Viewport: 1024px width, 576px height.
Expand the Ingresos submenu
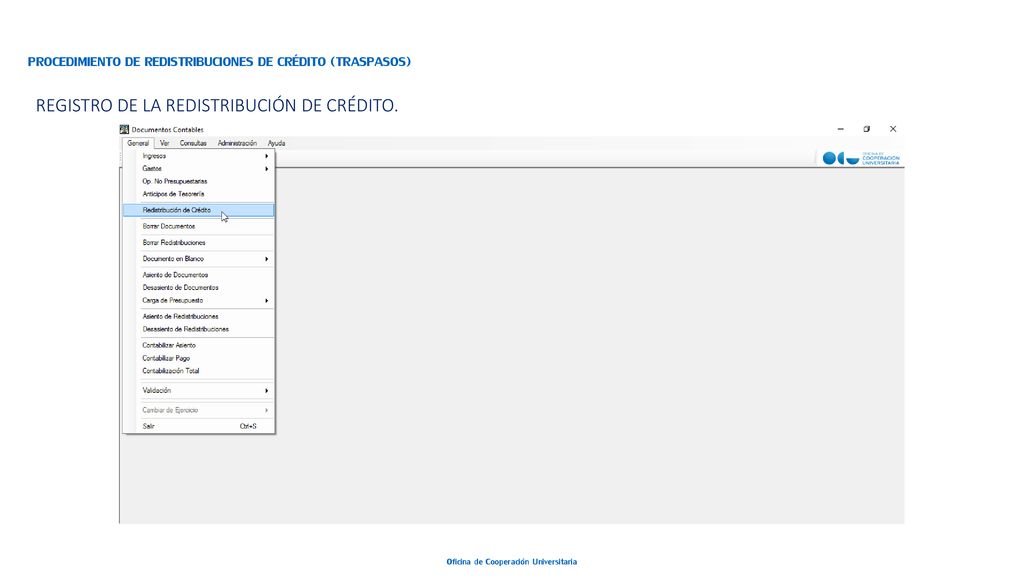pyautogui.click(x=199, y=156)
